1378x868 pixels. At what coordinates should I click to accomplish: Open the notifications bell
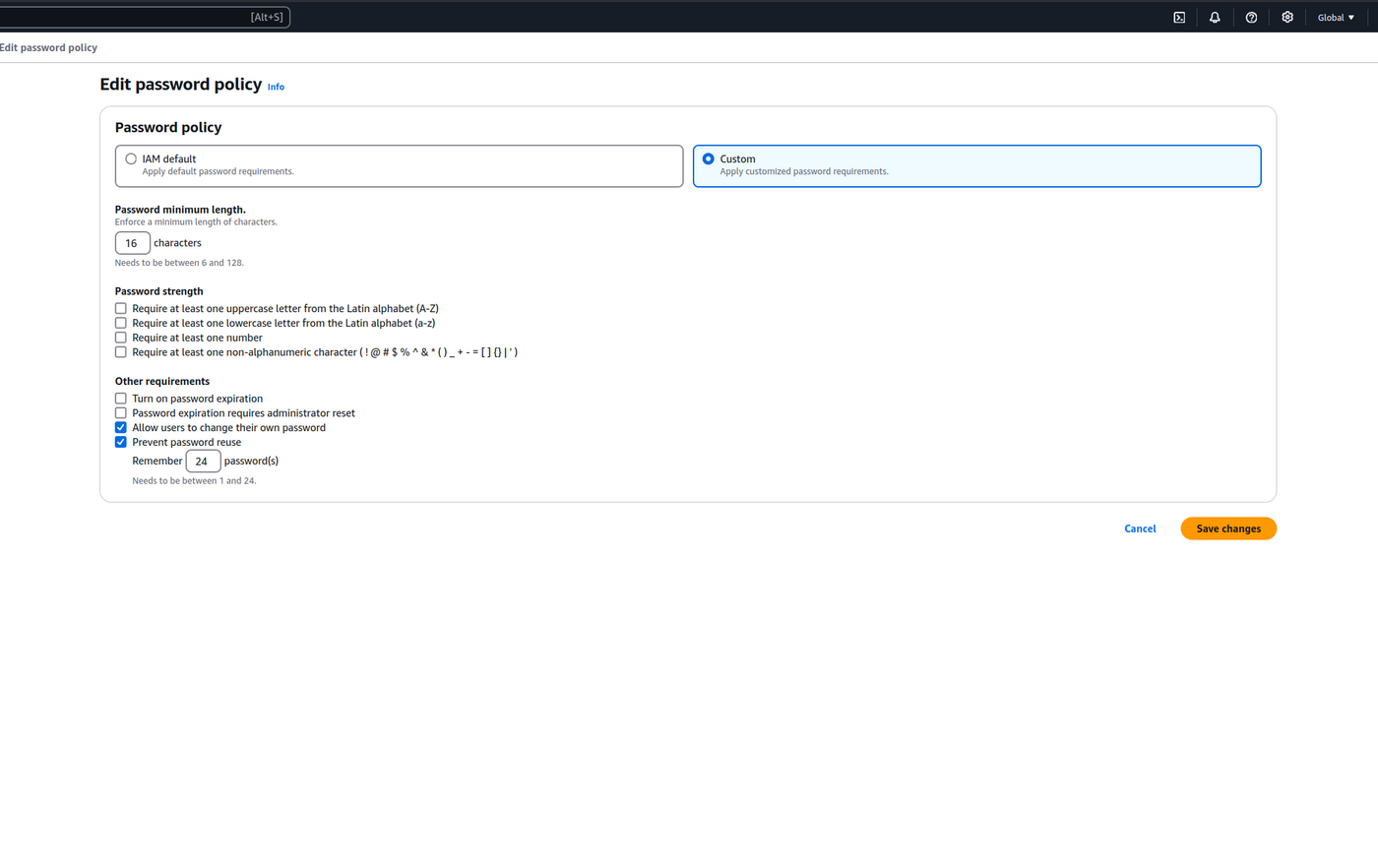click(x=1215, y=18)
